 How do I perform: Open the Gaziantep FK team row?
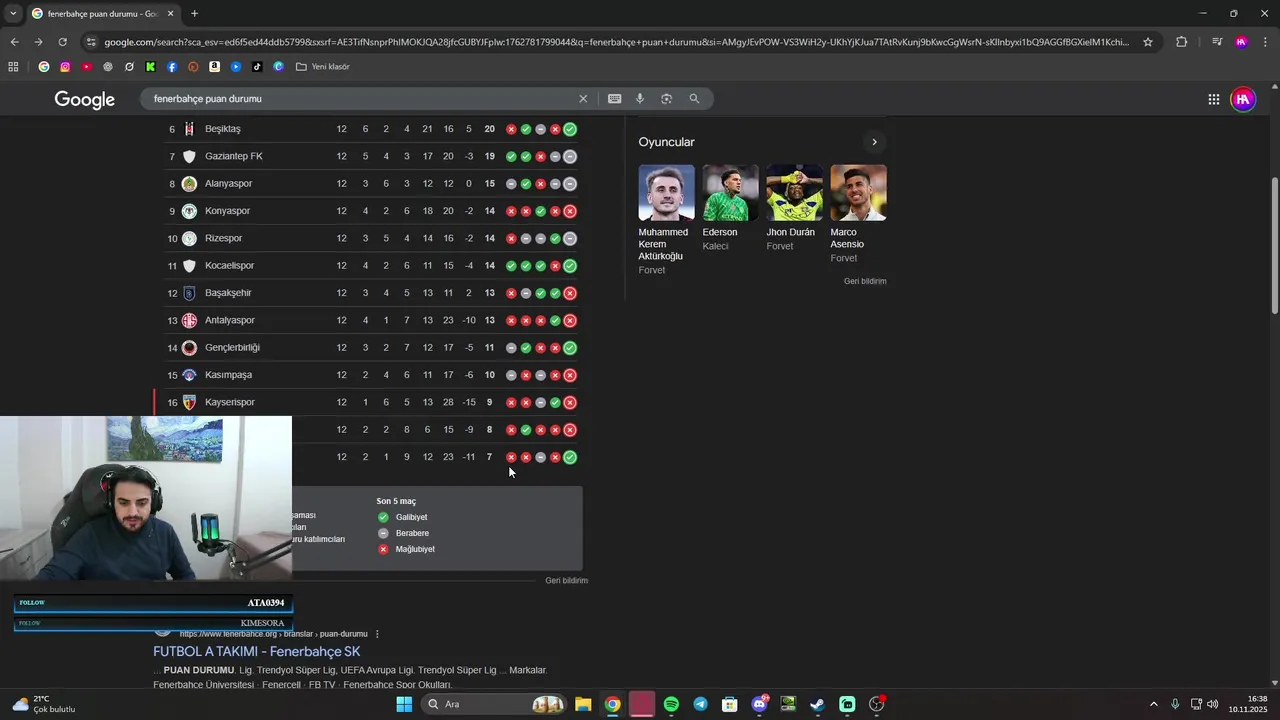pos(372,156)
